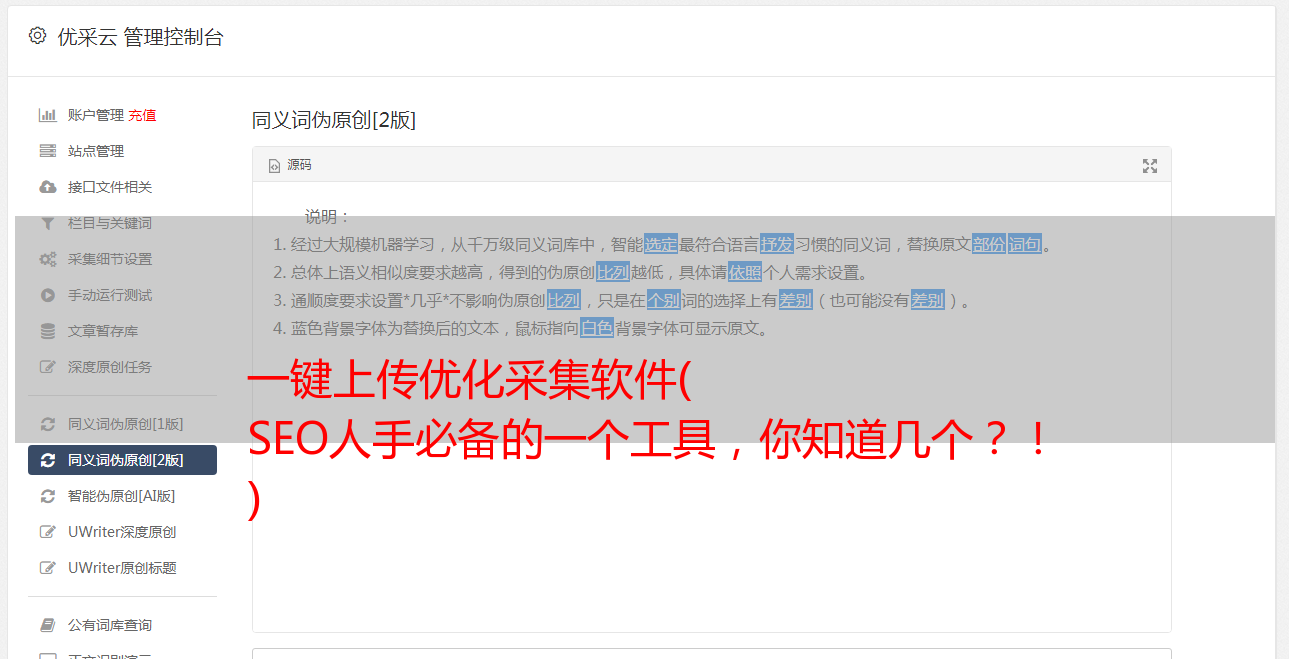Click the refresh icon beside 智能伪原创[AI版]
1289x659 pixels.
(47, 496)
